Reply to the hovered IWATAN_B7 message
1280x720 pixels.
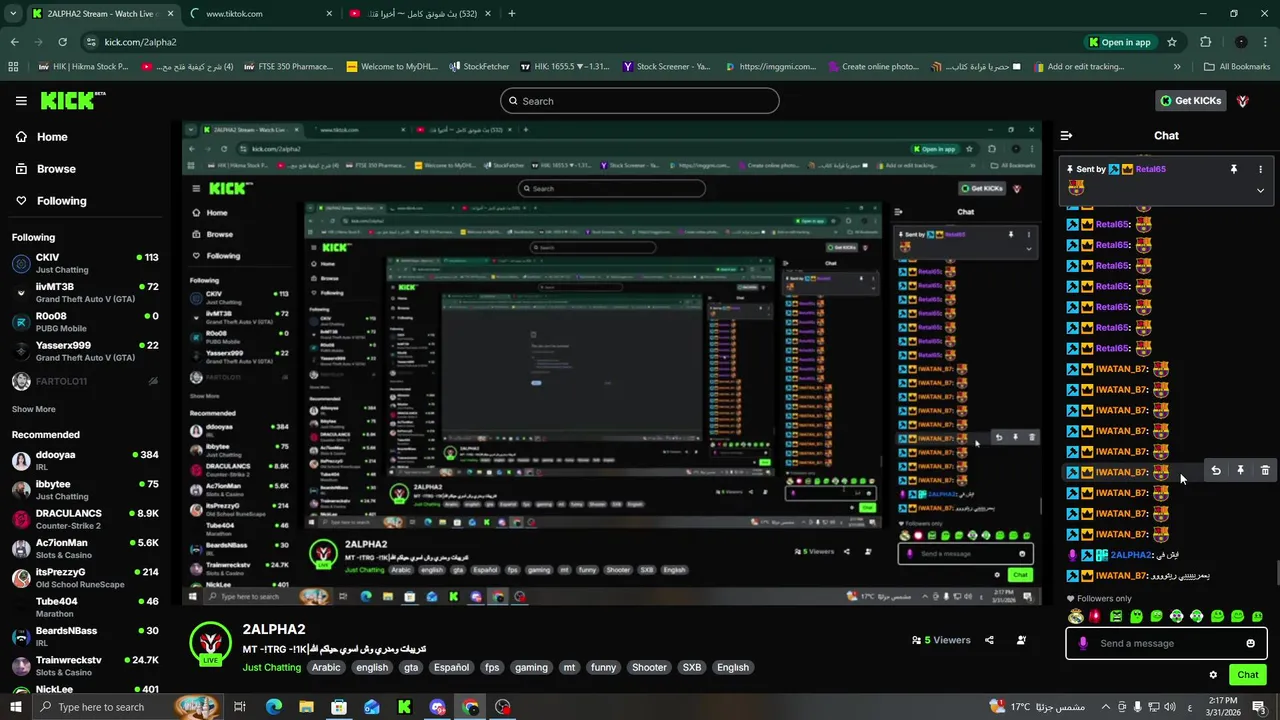coord(1215,470)
